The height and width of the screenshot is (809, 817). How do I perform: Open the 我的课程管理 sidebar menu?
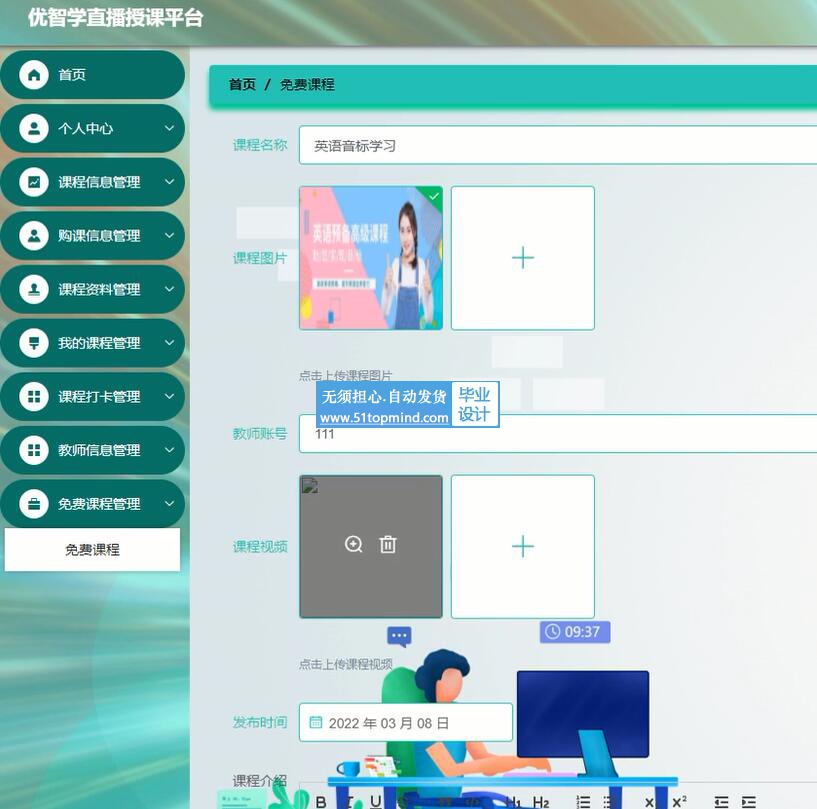[93, 343]
